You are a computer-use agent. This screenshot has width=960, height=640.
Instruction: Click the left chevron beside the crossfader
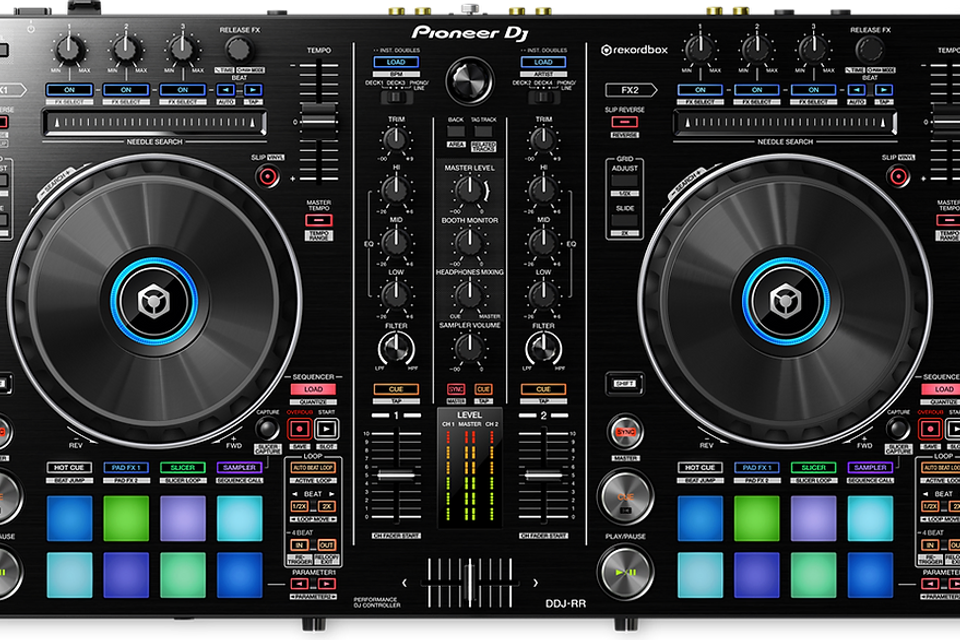pos(404,583)
